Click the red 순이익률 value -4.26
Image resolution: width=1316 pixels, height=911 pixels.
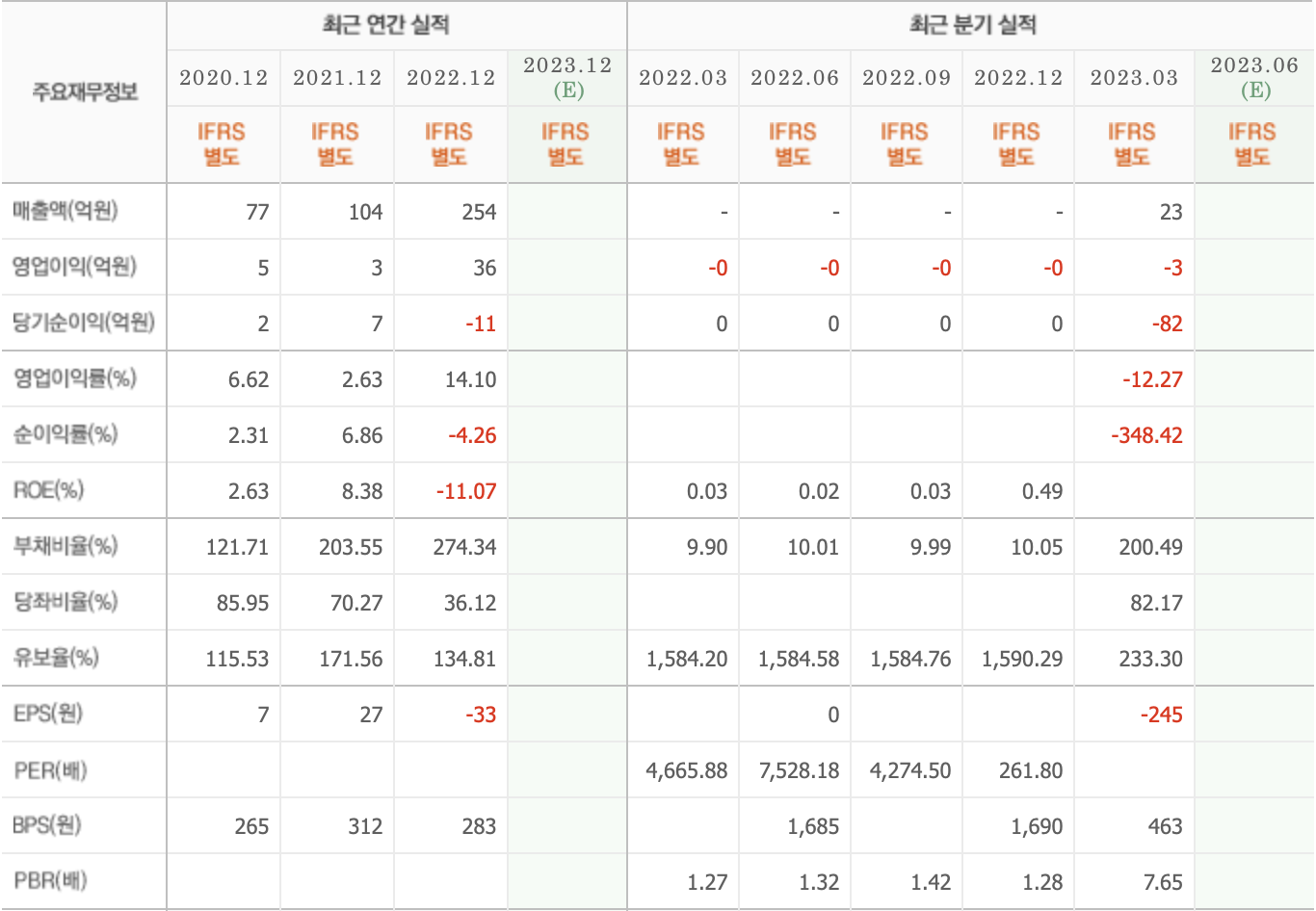(472, 435)
